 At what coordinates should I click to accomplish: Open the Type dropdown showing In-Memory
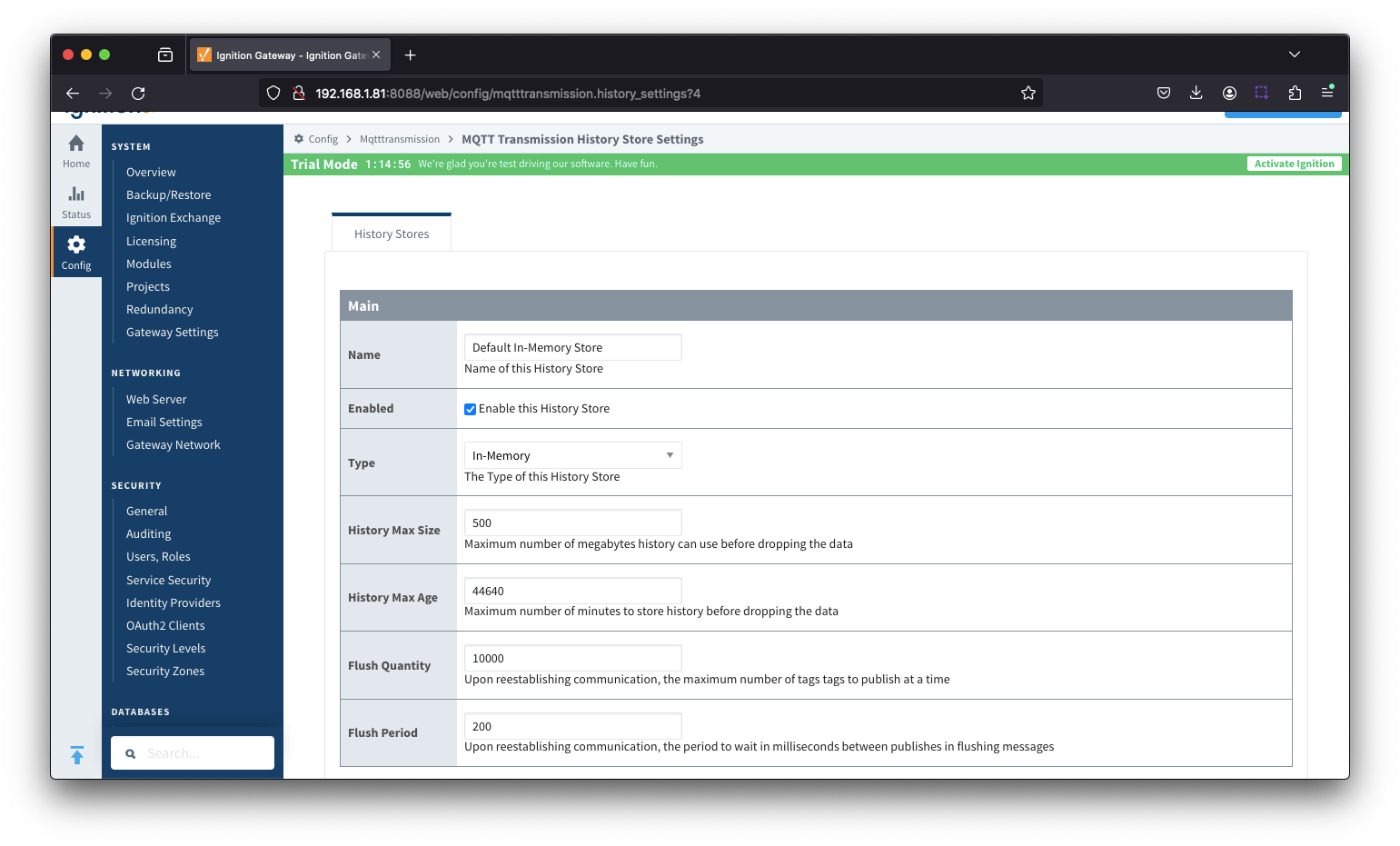coord(572,455)
